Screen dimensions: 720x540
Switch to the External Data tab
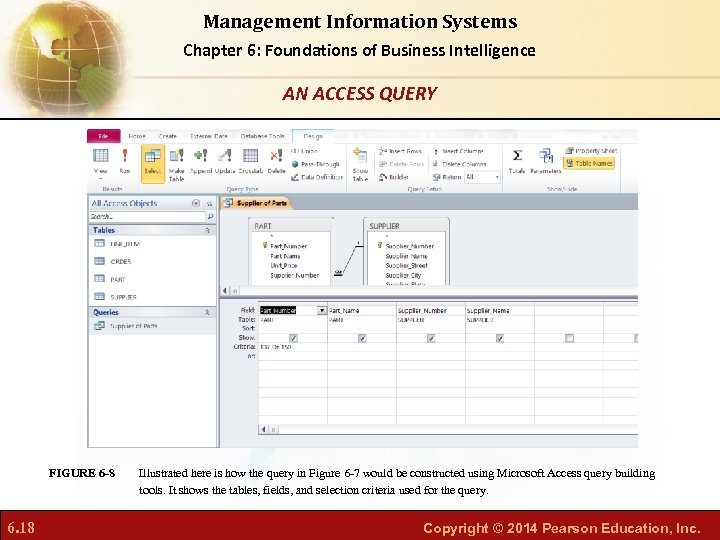click(209, 136)
